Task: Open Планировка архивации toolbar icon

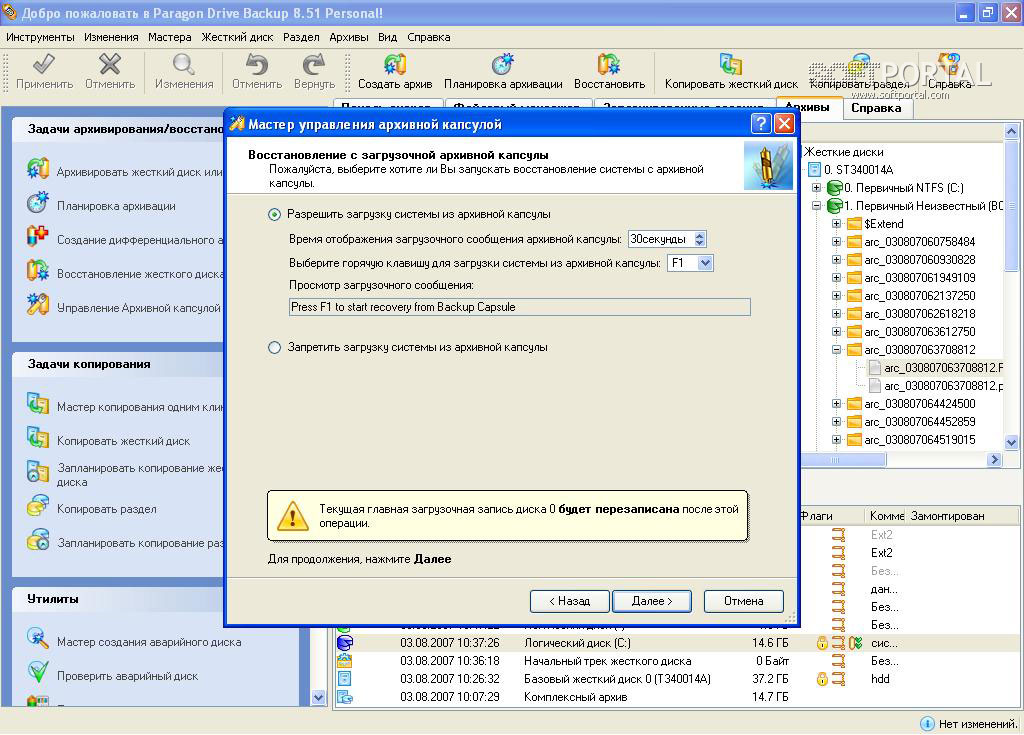Action: 503,65
